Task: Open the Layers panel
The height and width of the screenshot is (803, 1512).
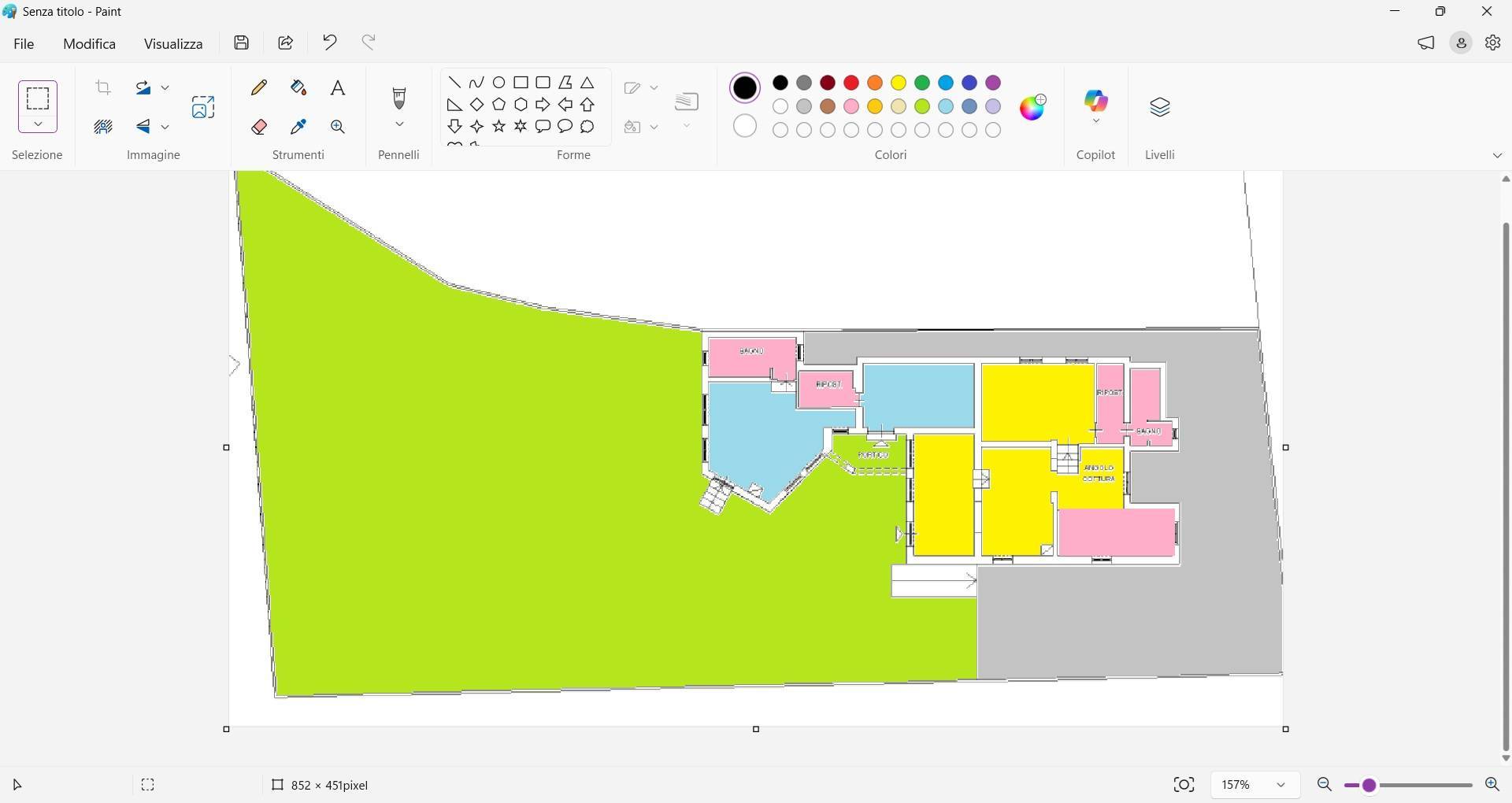Action: click(x=1160, y=107)
